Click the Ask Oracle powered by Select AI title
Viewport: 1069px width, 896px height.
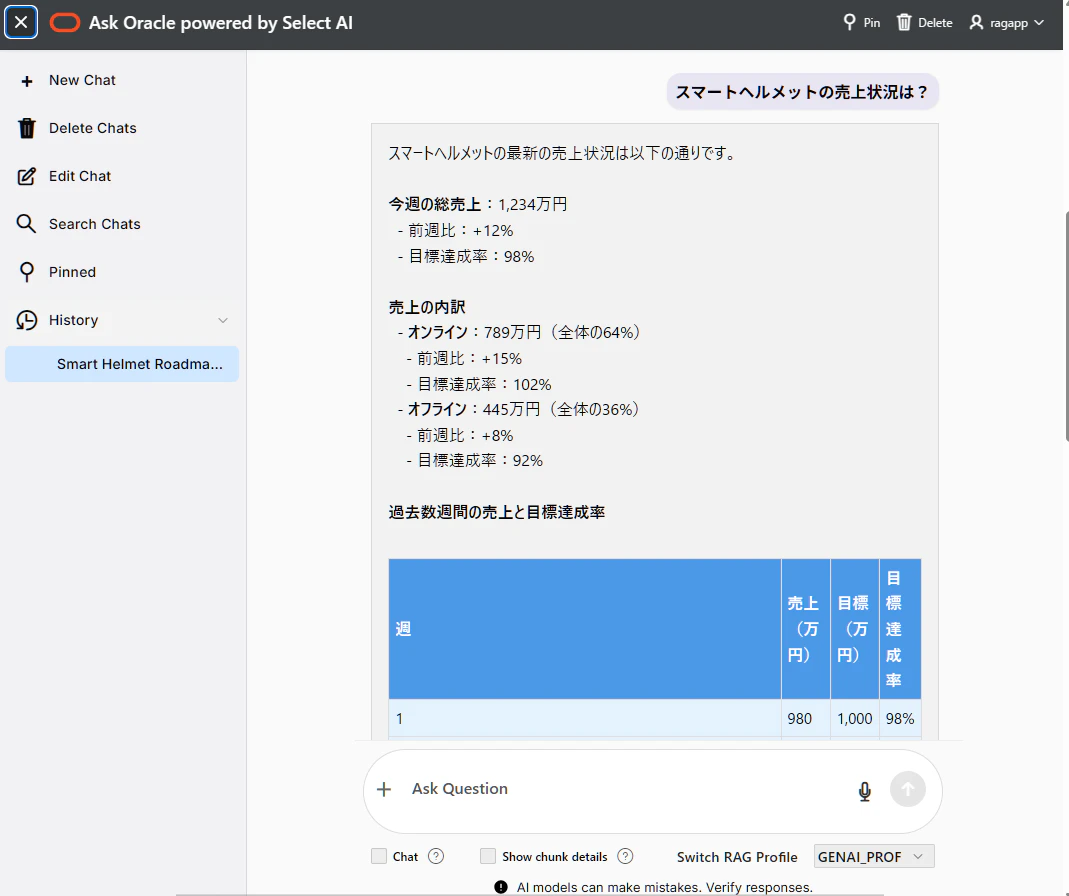point(221,23)
